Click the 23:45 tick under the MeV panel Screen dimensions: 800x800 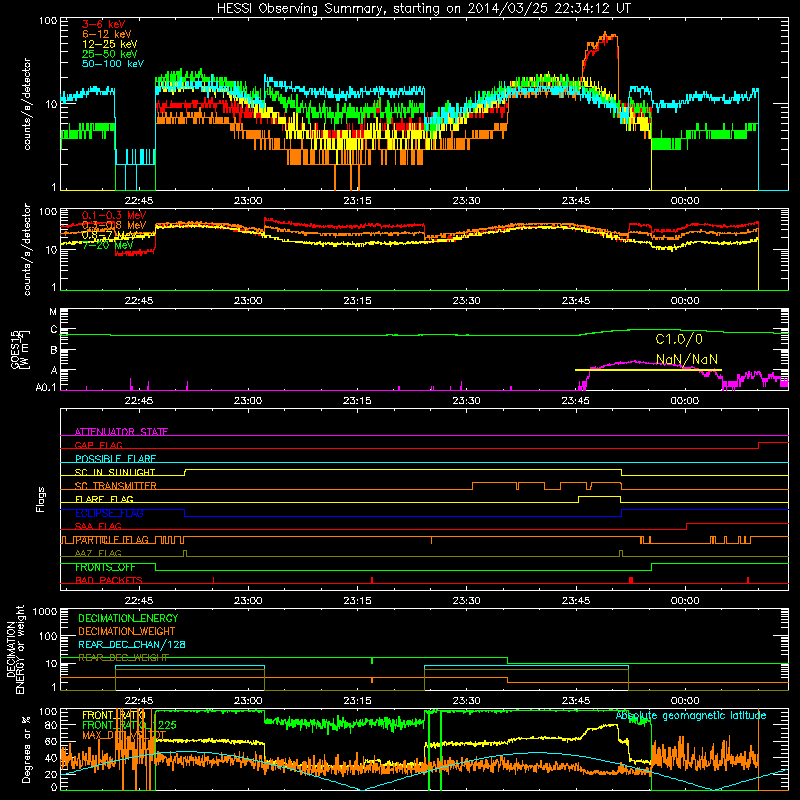(576, 301)
